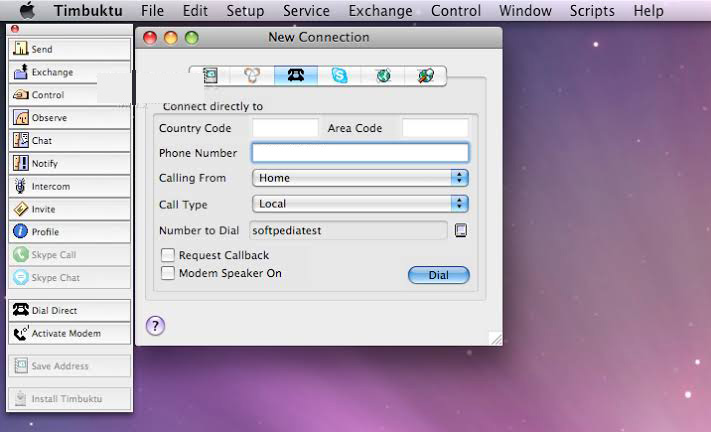Screen dimensions: 711x432
Task: Click the Send button in sidebar
Action: click(69, 49)
